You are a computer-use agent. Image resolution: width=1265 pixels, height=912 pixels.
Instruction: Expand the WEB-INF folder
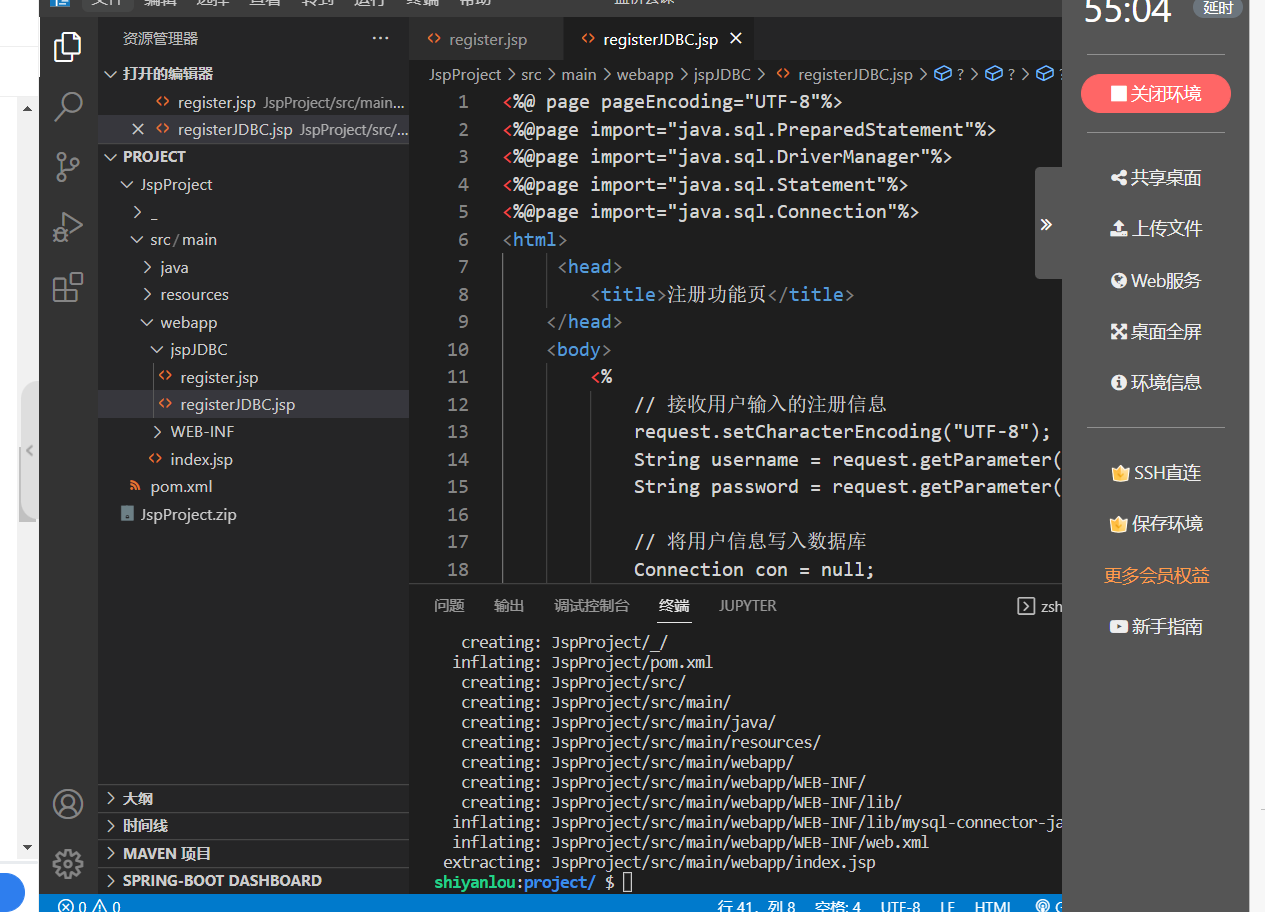coord(201,432)
